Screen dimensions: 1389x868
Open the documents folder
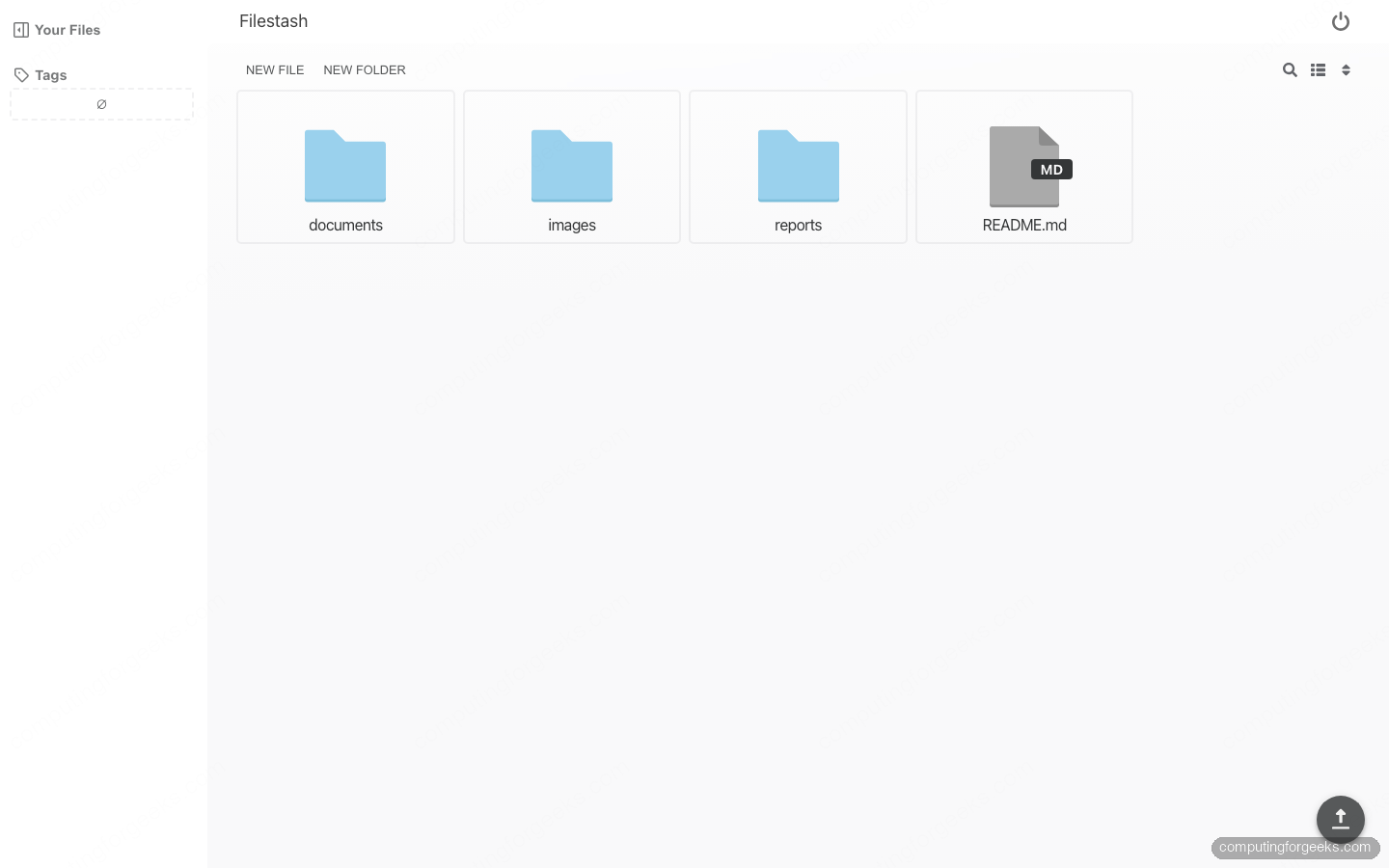click(x=345, y=167)
